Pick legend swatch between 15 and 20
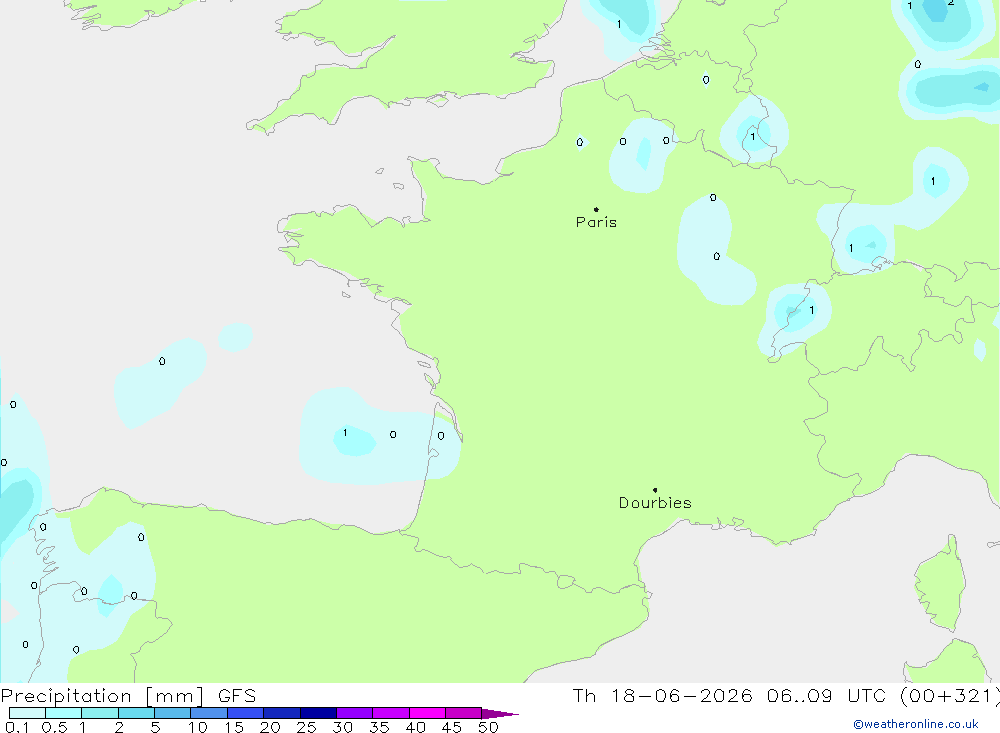The width and height of the screenshot is (1000, 733). click(246, 713)
